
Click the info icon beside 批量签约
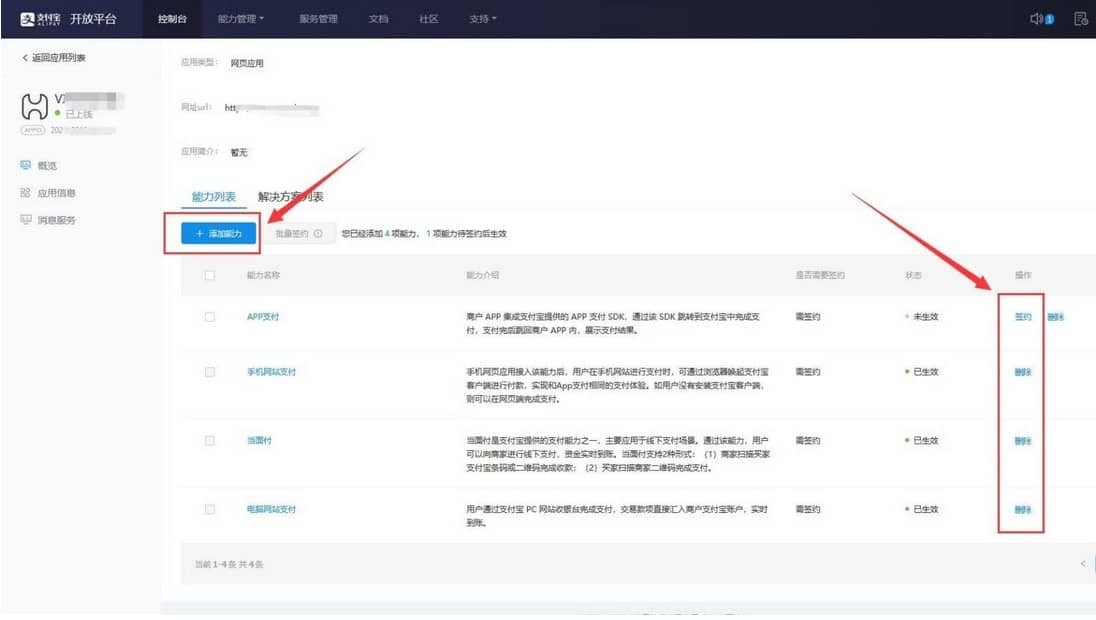click(x=318, y=233)
